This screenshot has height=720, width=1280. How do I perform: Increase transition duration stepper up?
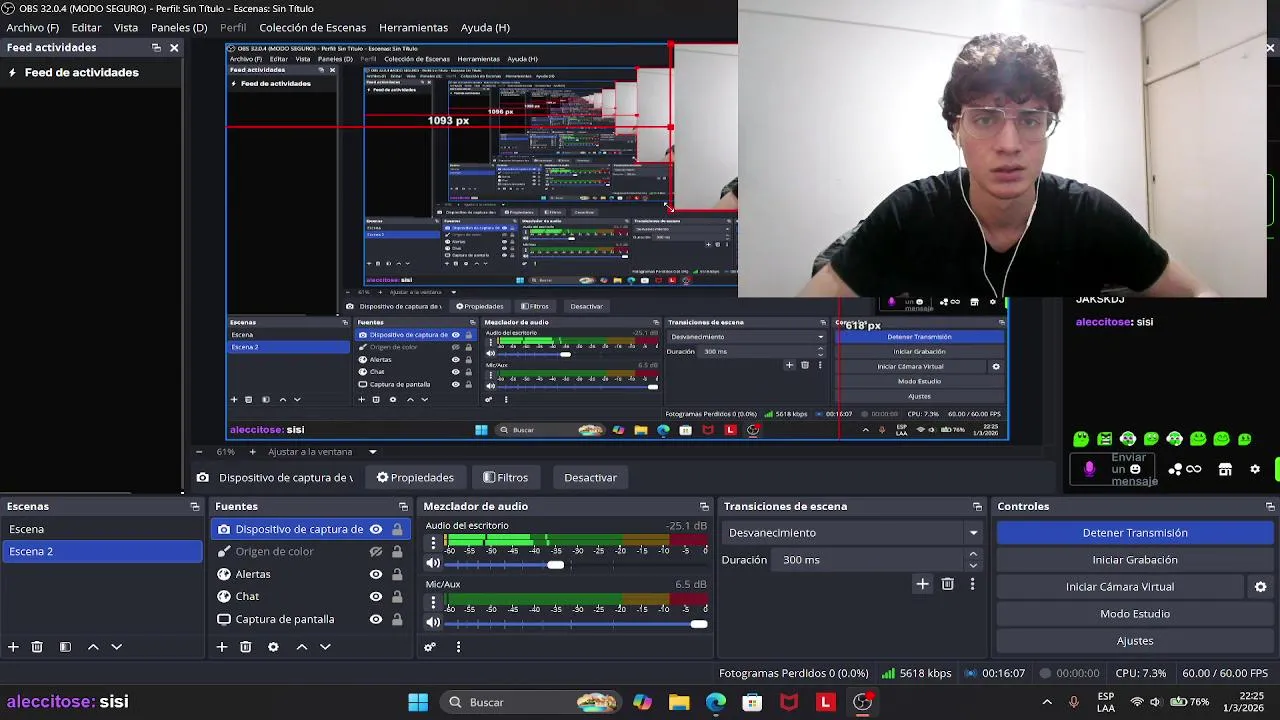point(973,554)
